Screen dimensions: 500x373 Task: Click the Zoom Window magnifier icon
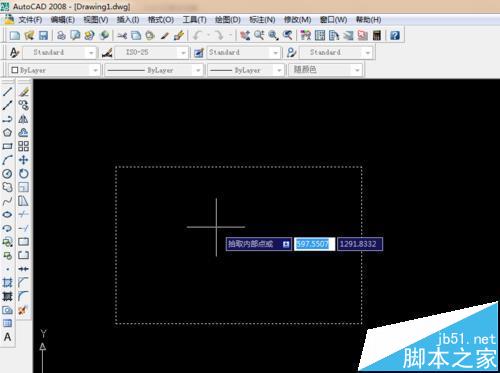pos(273,35)
